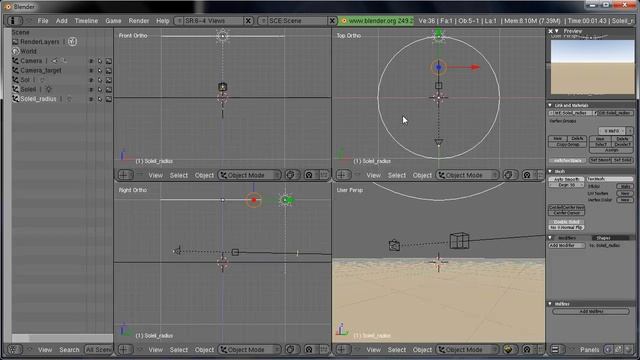The height and width of the screenshot is (360, 640).
Task: Click the pivot point icon in Front Ortho header
Action: click(x=309, y=175)
